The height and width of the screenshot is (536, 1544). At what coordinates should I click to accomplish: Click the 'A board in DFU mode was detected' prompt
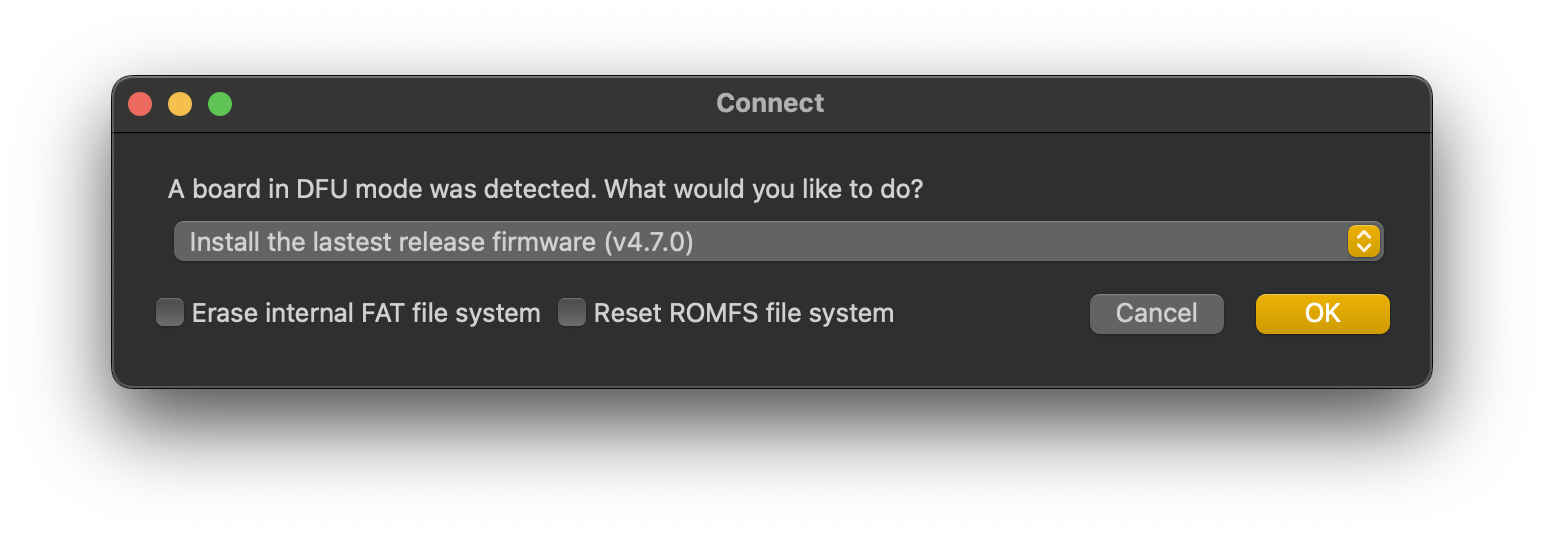coord(383,188)
